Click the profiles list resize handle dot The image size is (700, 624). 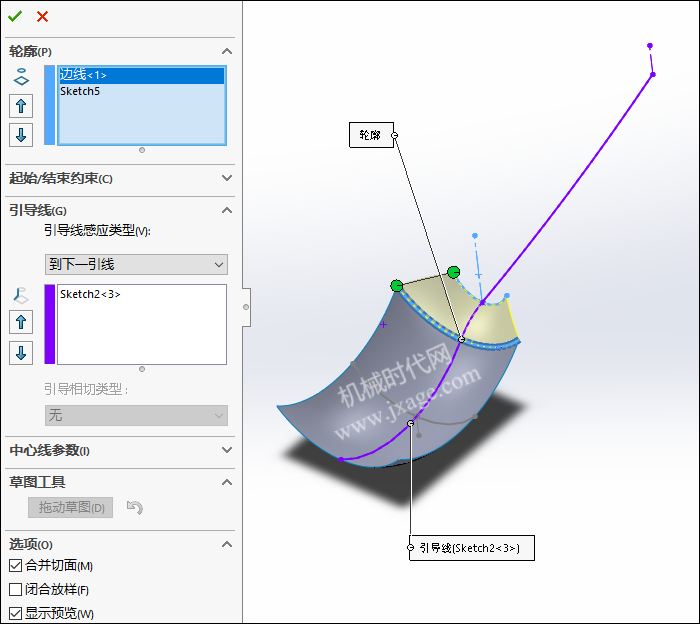pos(142,150)
